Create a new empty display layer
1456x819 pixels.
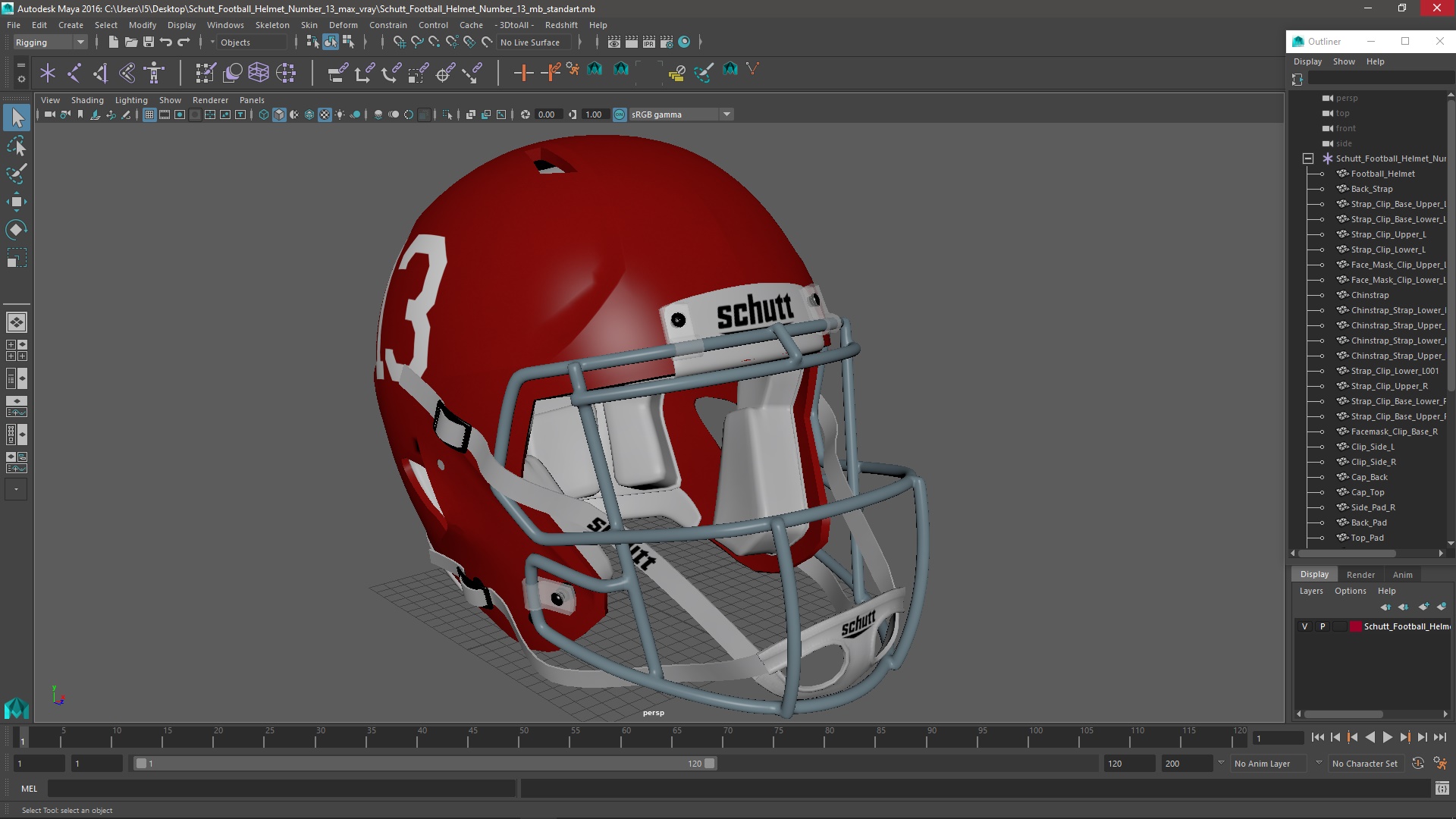tap(1423, 607)
